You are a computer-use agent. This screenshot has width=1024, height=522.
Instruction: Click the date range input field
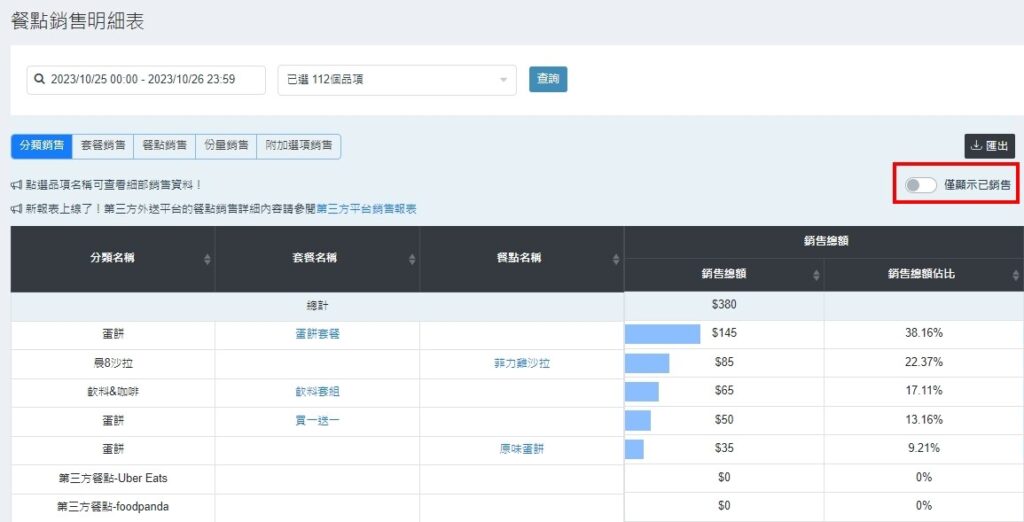pos(150,80)
